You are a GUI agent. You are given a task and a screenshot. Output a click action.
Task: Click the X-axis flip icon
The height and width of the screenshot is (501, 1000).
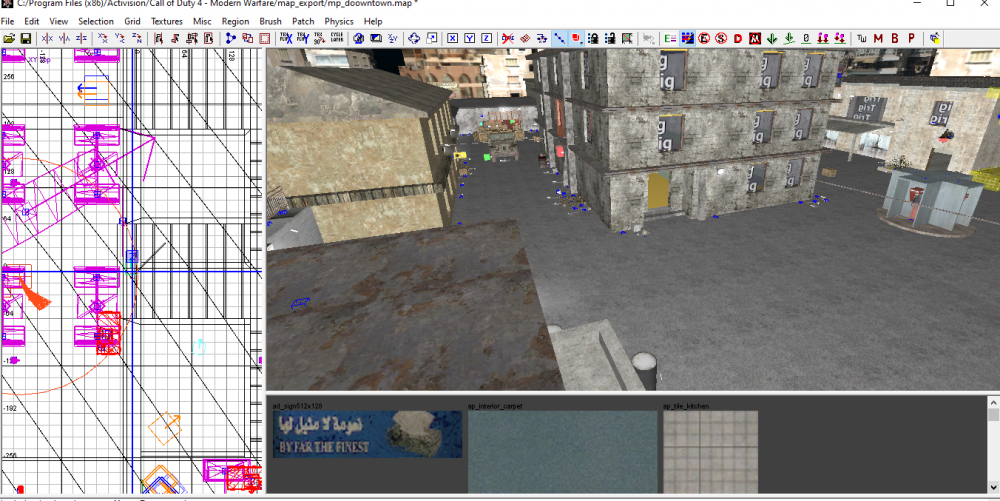tap(46, 38)
